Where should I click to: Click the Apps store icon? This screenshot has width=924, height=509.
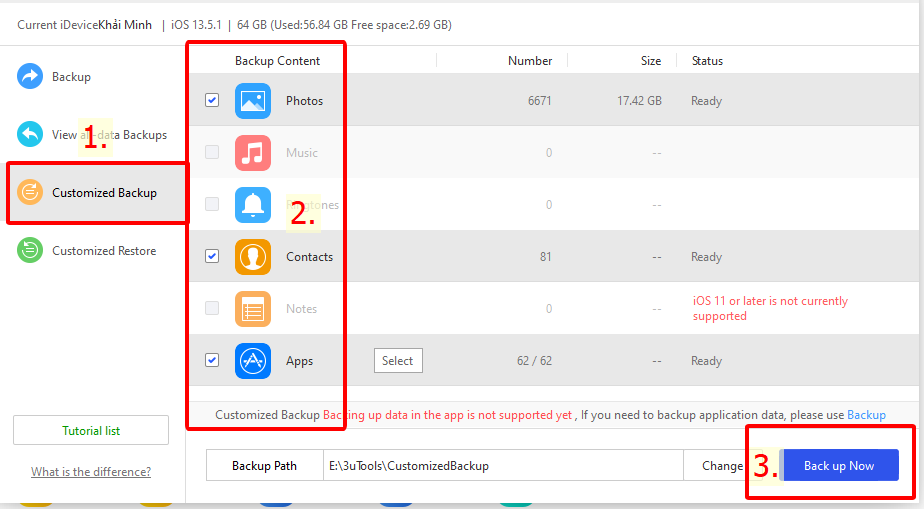253,361
